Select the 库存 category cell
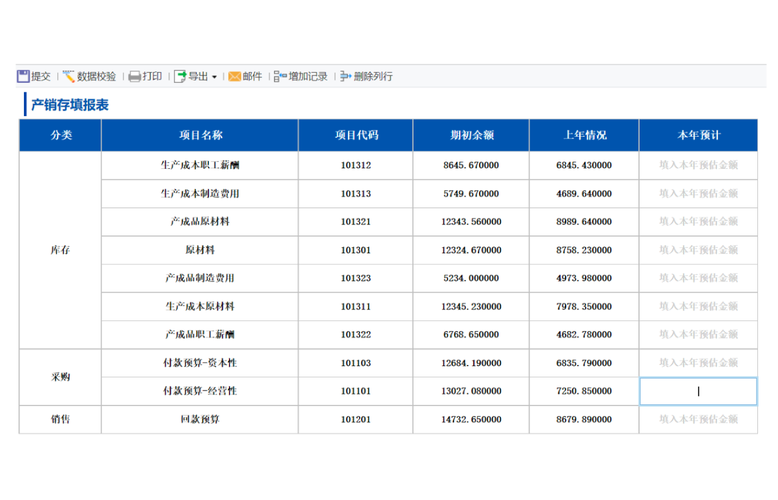Screen dimensions: 778x500 click(61, 250)
